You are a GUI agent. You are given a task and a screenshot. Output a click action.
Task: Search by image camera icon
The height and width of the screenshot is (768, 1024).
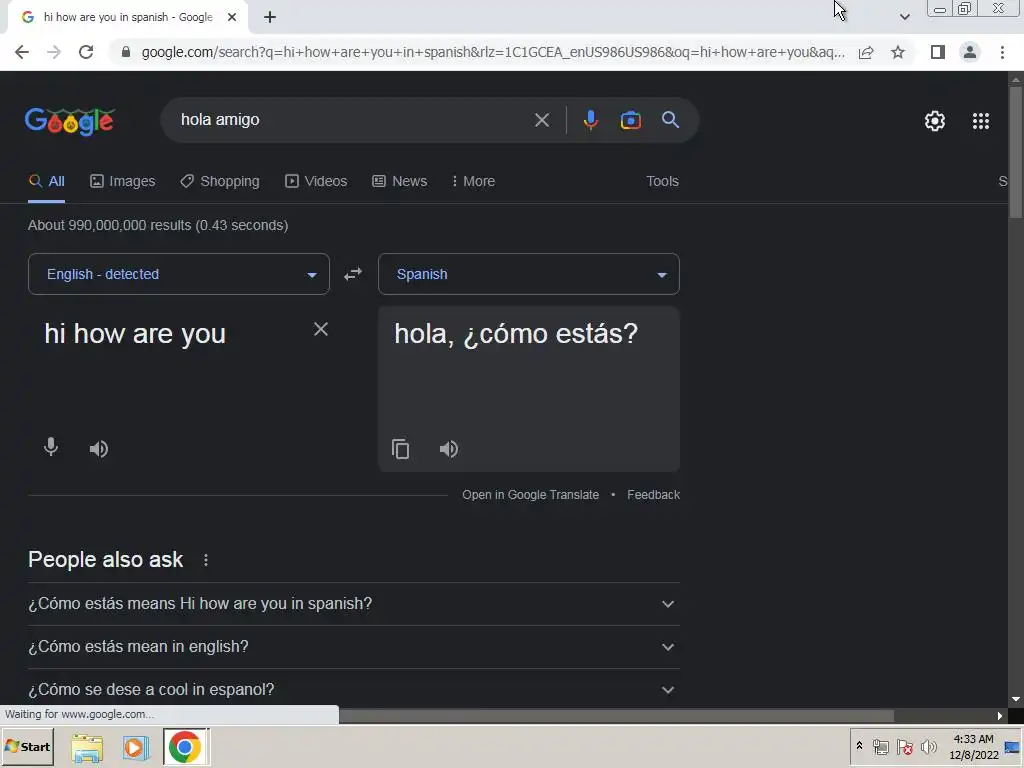[630, 120]
